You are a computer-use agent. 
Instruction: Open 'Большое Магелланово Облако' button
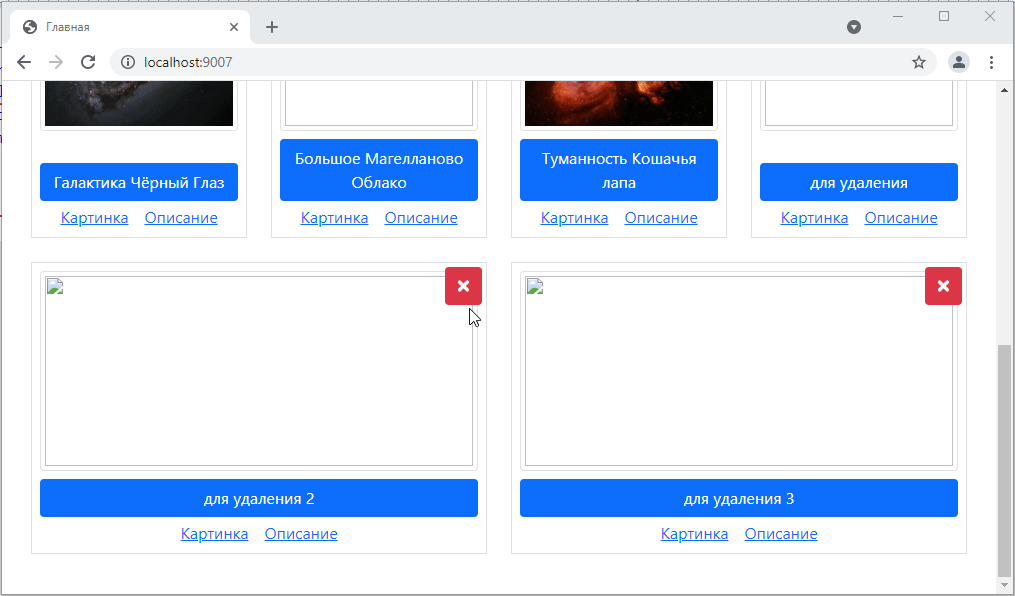(x=379, y=170)
